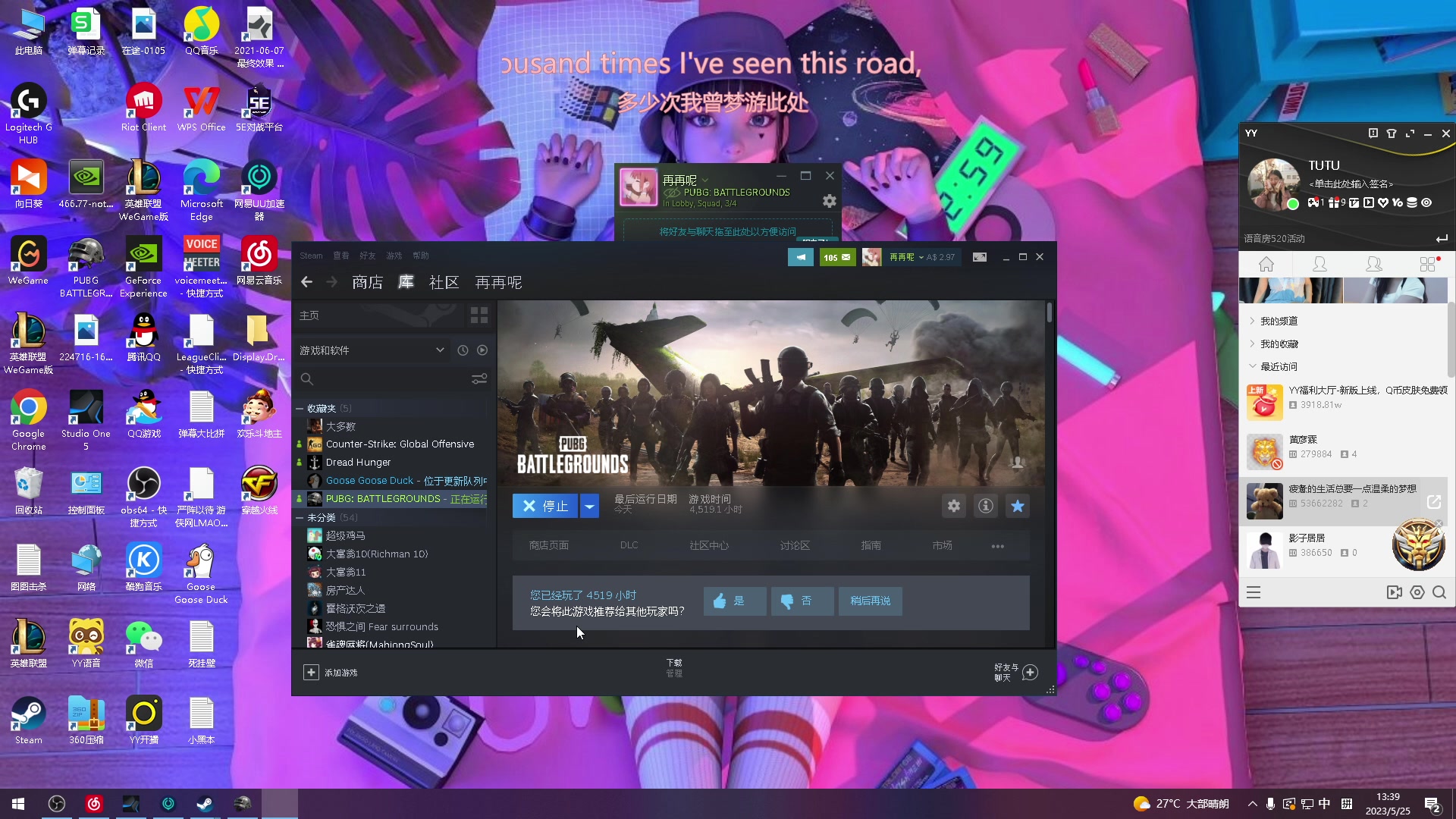The height and width of the screenshot is (819, 1456).
Task: Click the YY search magnifier icon at the bottom
Action: click(1439, 593)
